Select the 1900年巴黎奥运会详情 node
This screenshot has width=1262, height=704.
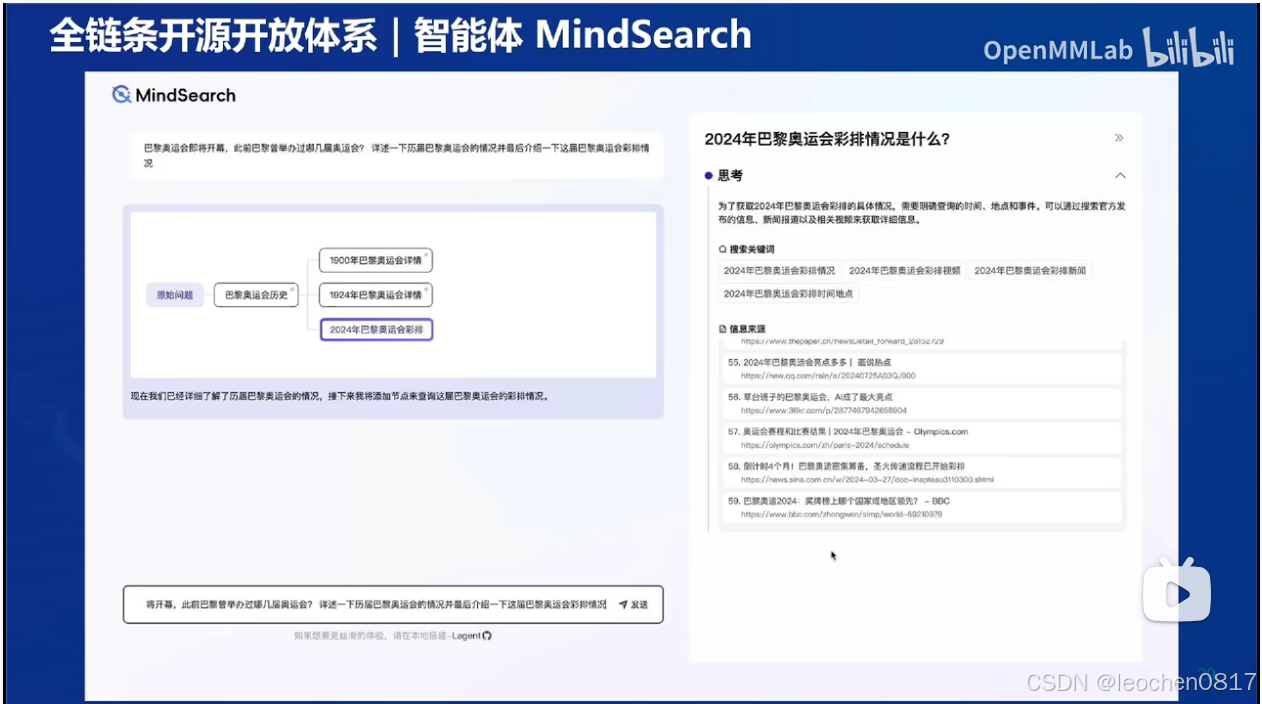coord(376,261)
